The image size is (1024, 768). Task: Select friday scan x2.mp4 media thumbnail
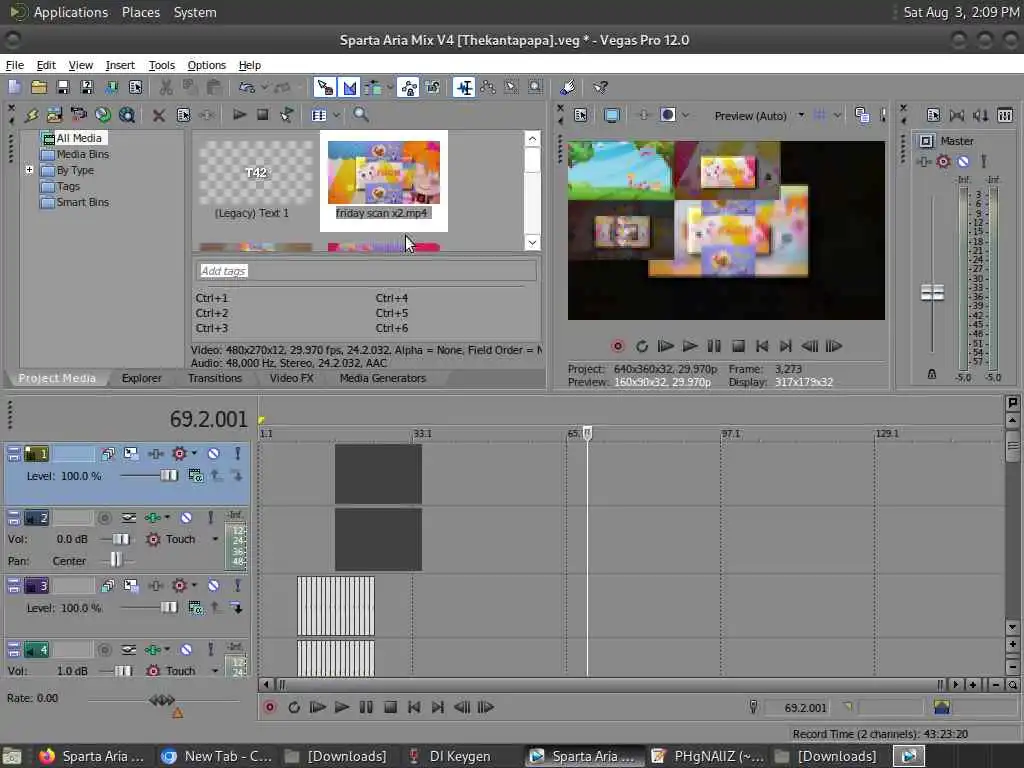coord(383,180)
